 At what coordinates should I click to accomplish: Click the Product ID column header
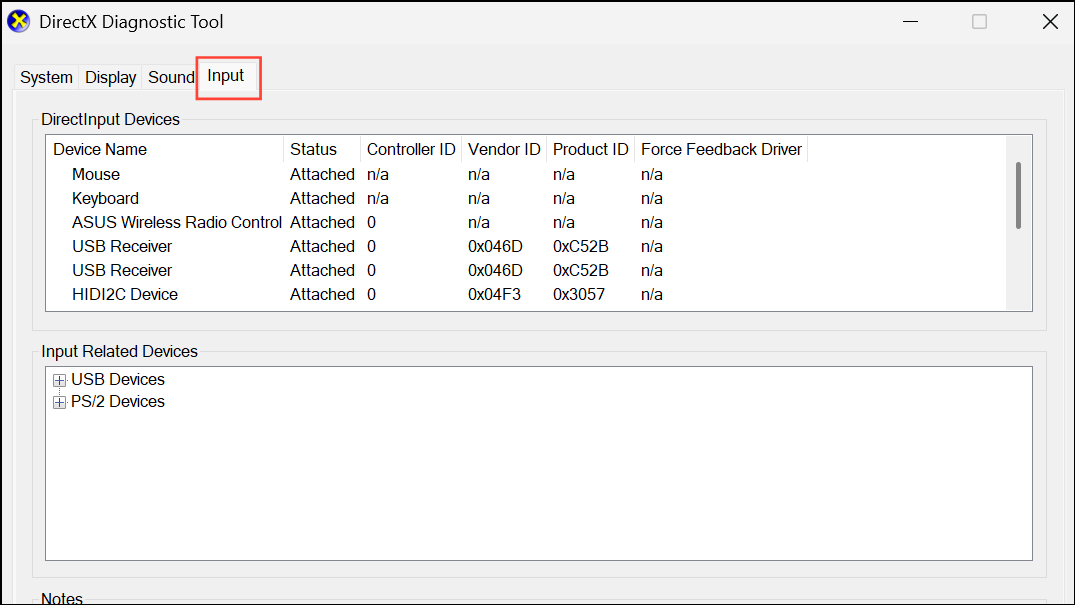pos(590,149)
